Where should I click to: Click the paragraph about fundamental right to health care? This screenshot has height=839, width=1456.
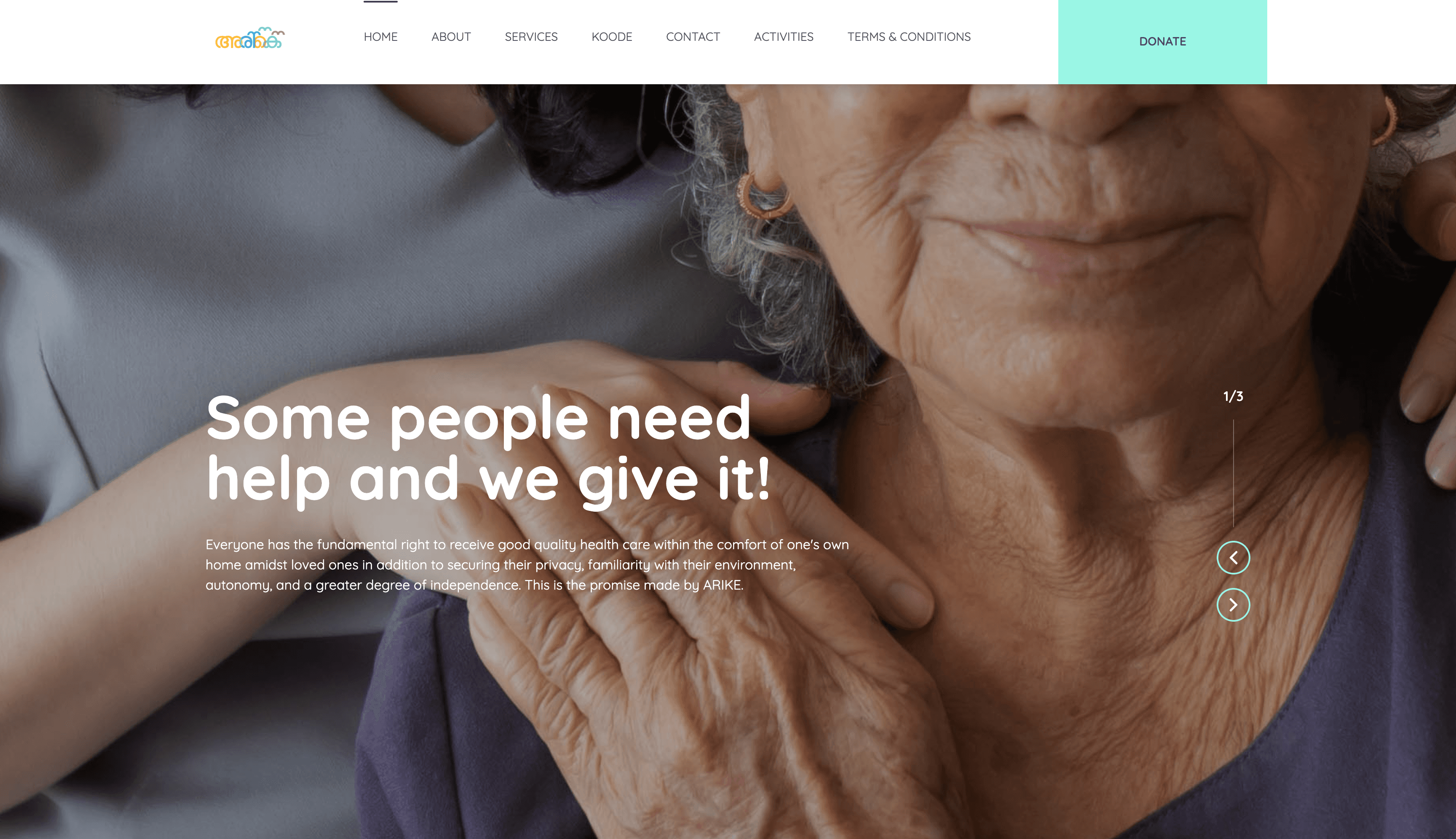point(527,565)
